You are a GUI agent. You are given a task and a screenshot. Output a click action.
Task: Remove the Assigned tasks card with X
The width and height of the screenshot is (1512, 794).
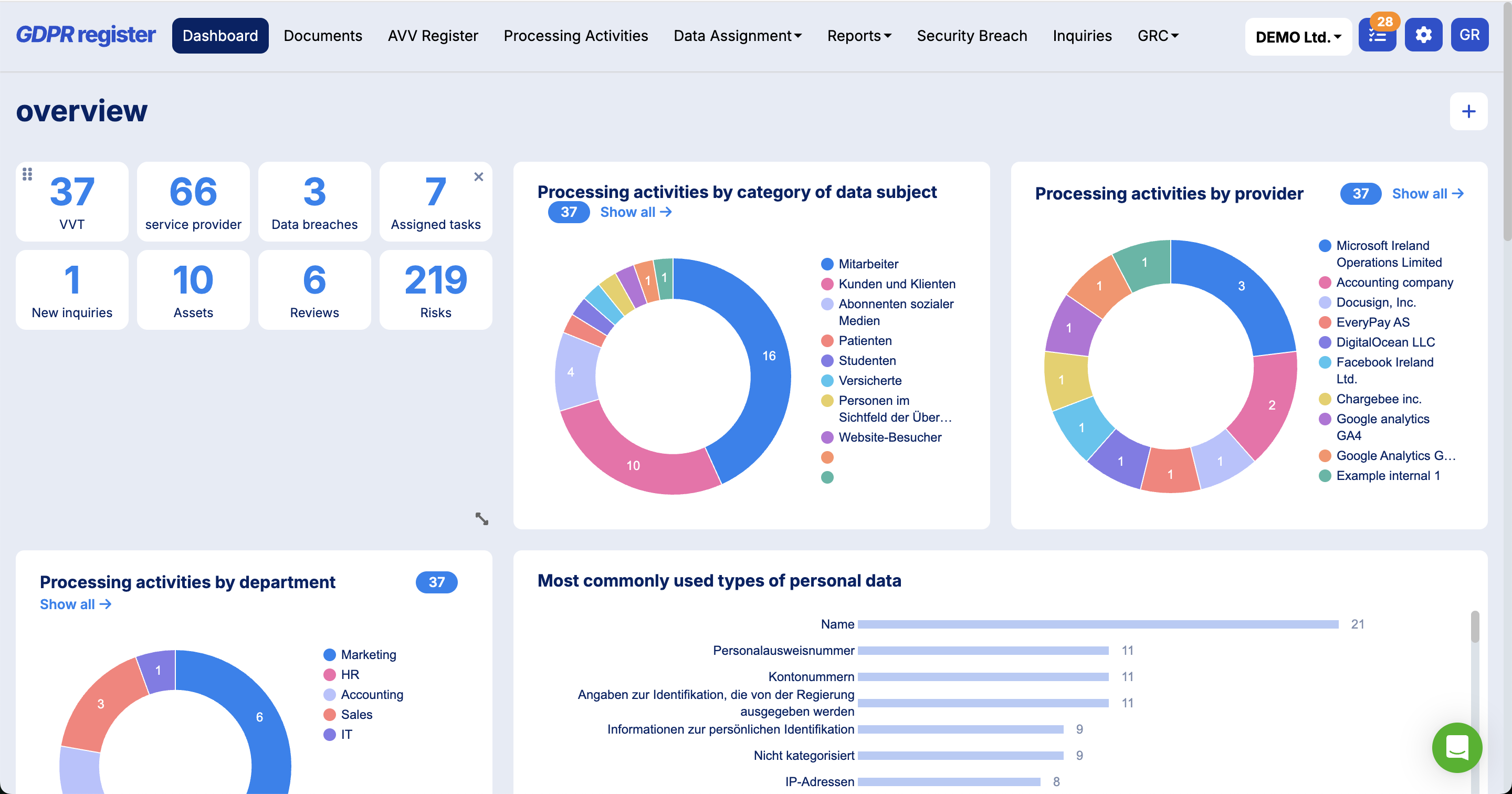(x=478, y=177)
